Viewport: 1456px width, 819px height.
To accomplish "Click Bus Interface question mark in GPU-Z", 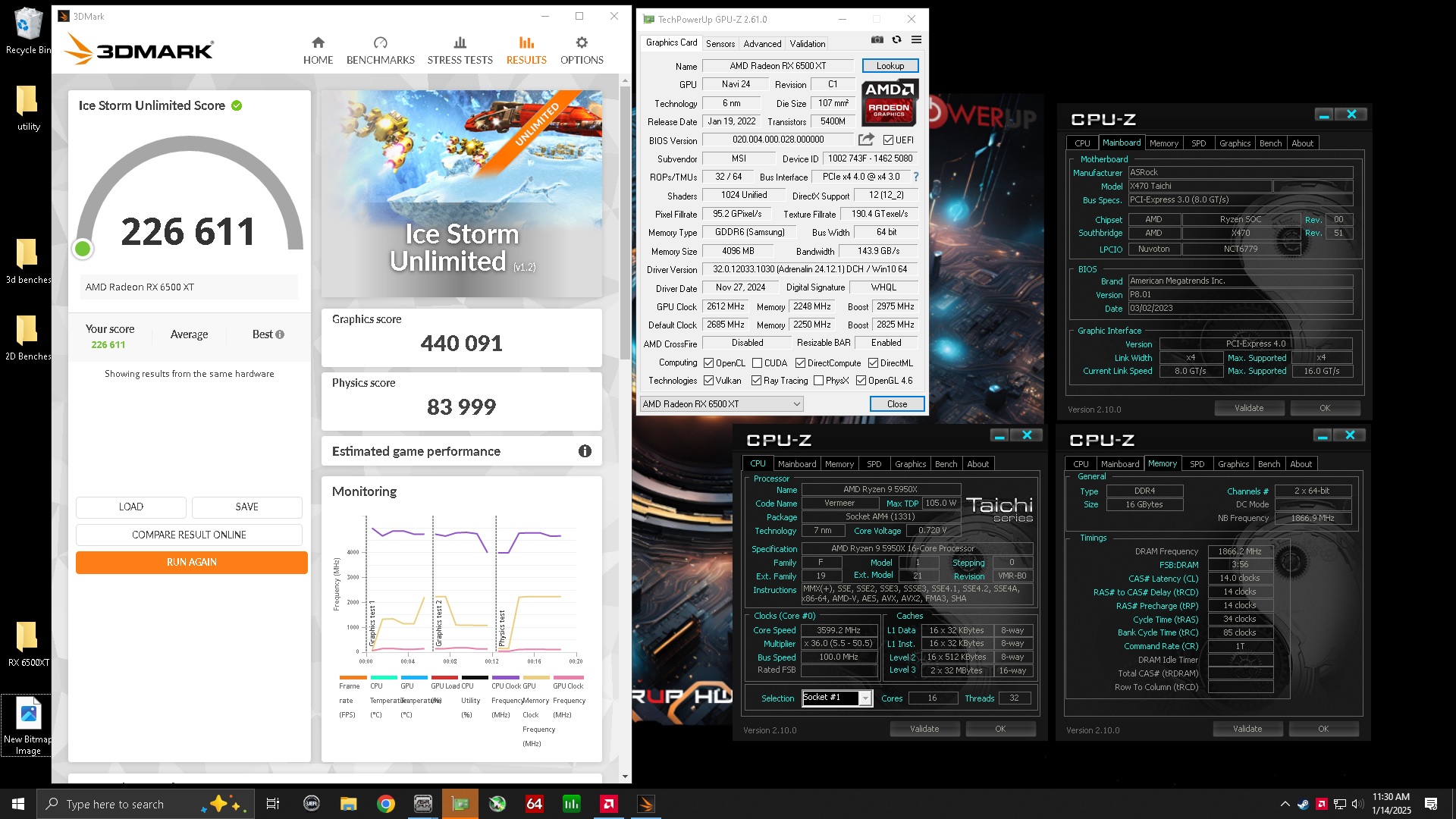I will [x=916, y=177].
